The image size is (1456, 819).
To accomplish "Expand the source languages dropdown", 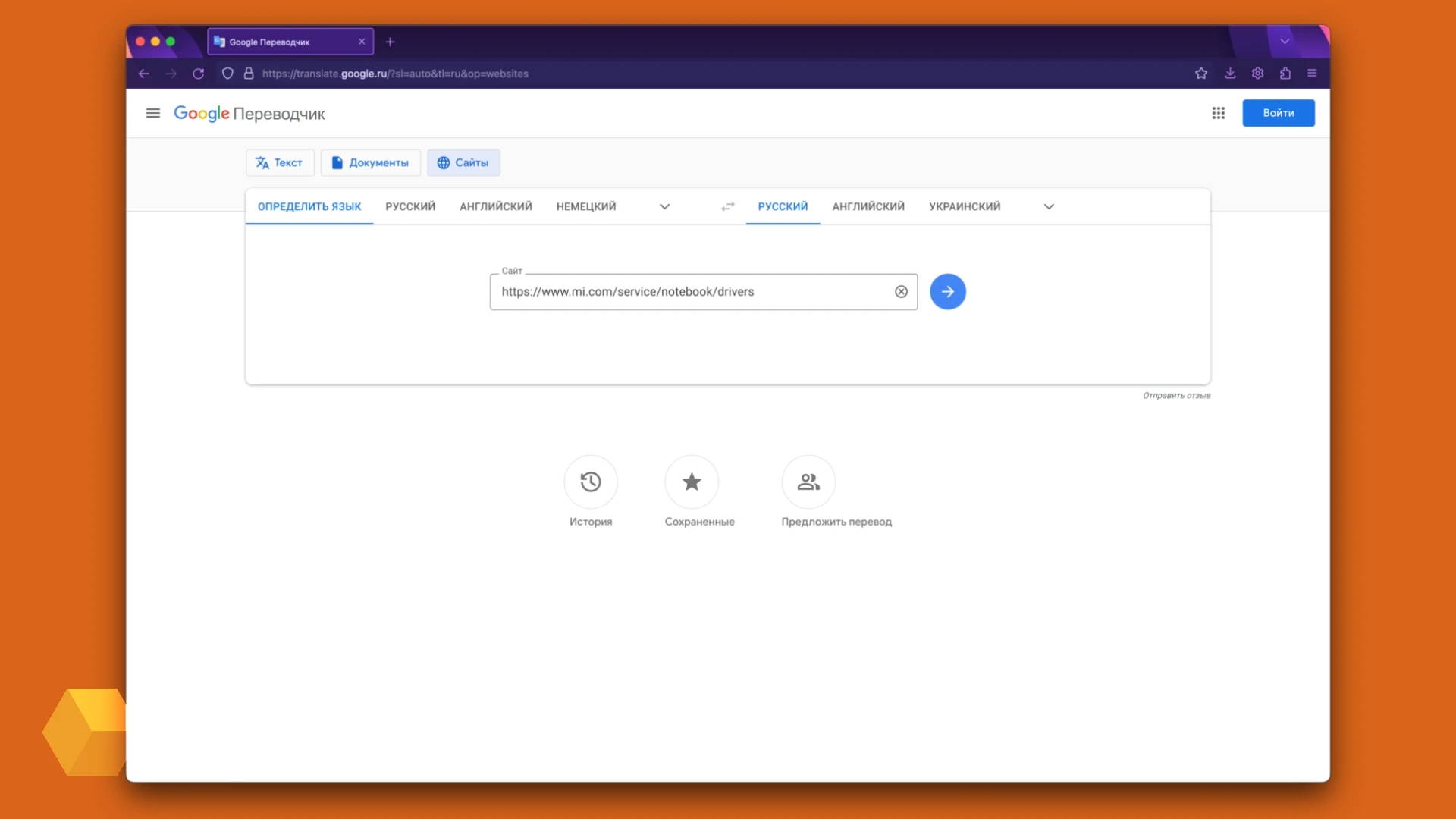I will pos(664,206).
